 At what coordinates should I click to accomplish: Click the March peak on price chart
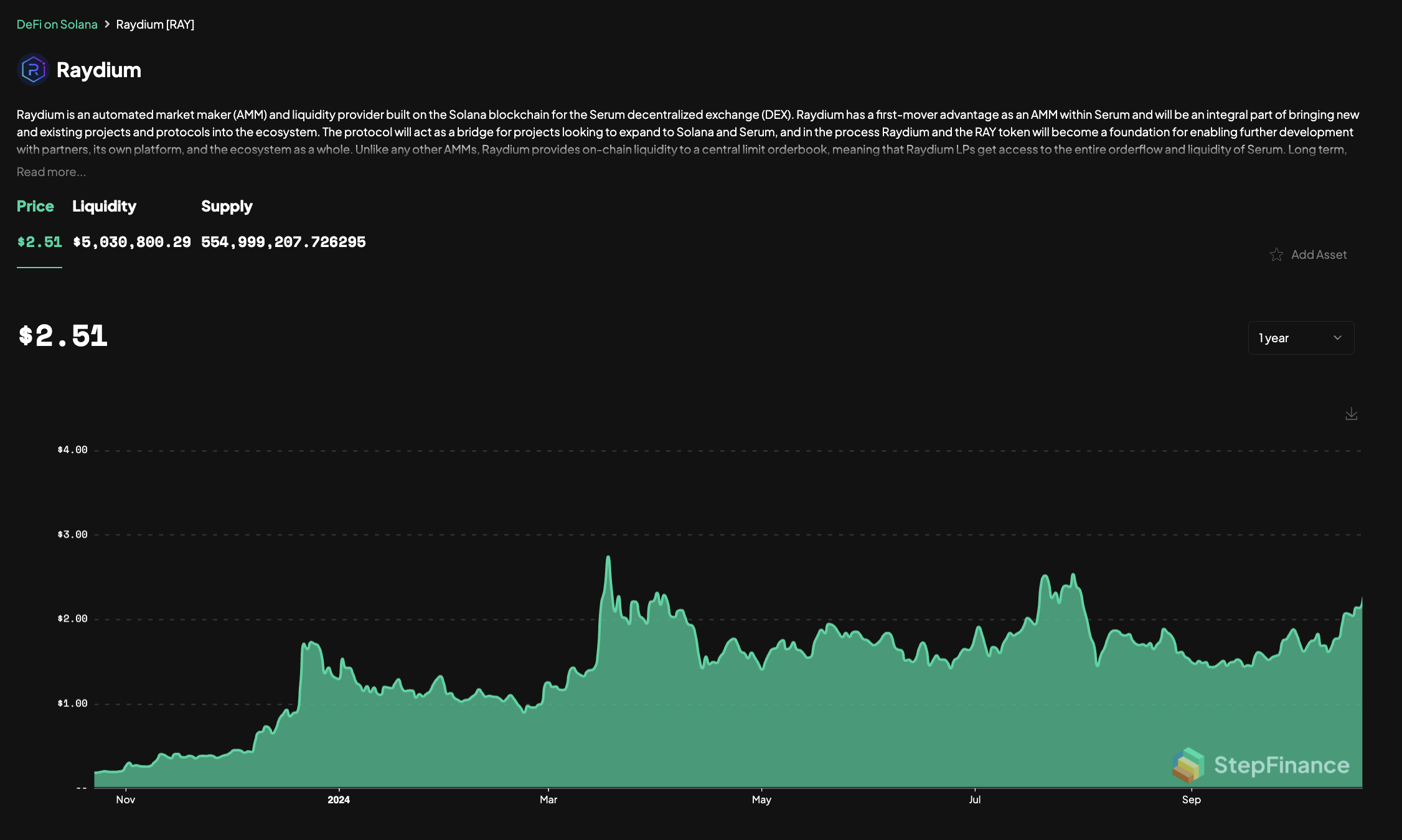point(608,558)
